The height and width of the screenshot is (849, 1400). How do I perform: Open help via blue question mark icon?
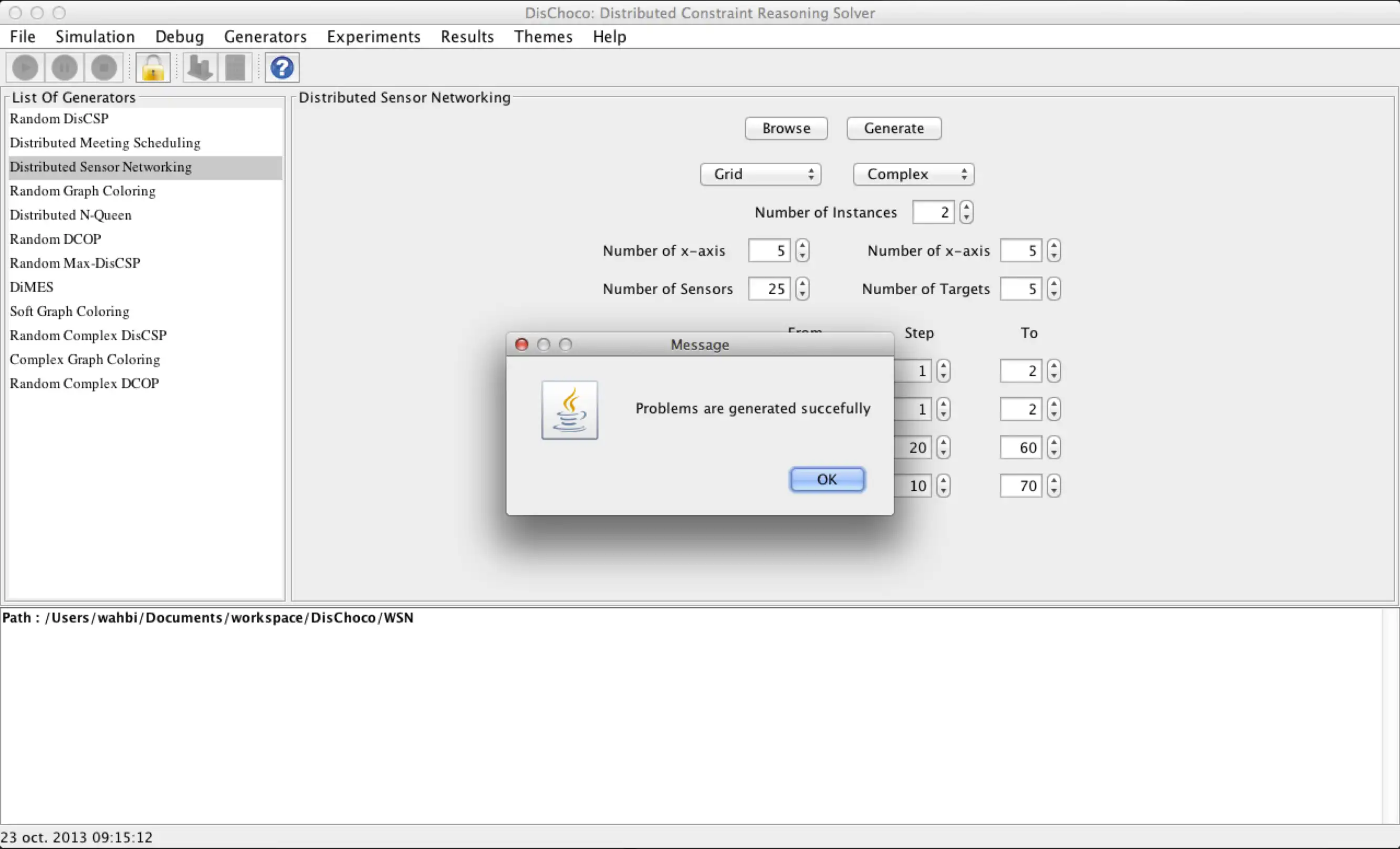point(282,68)
